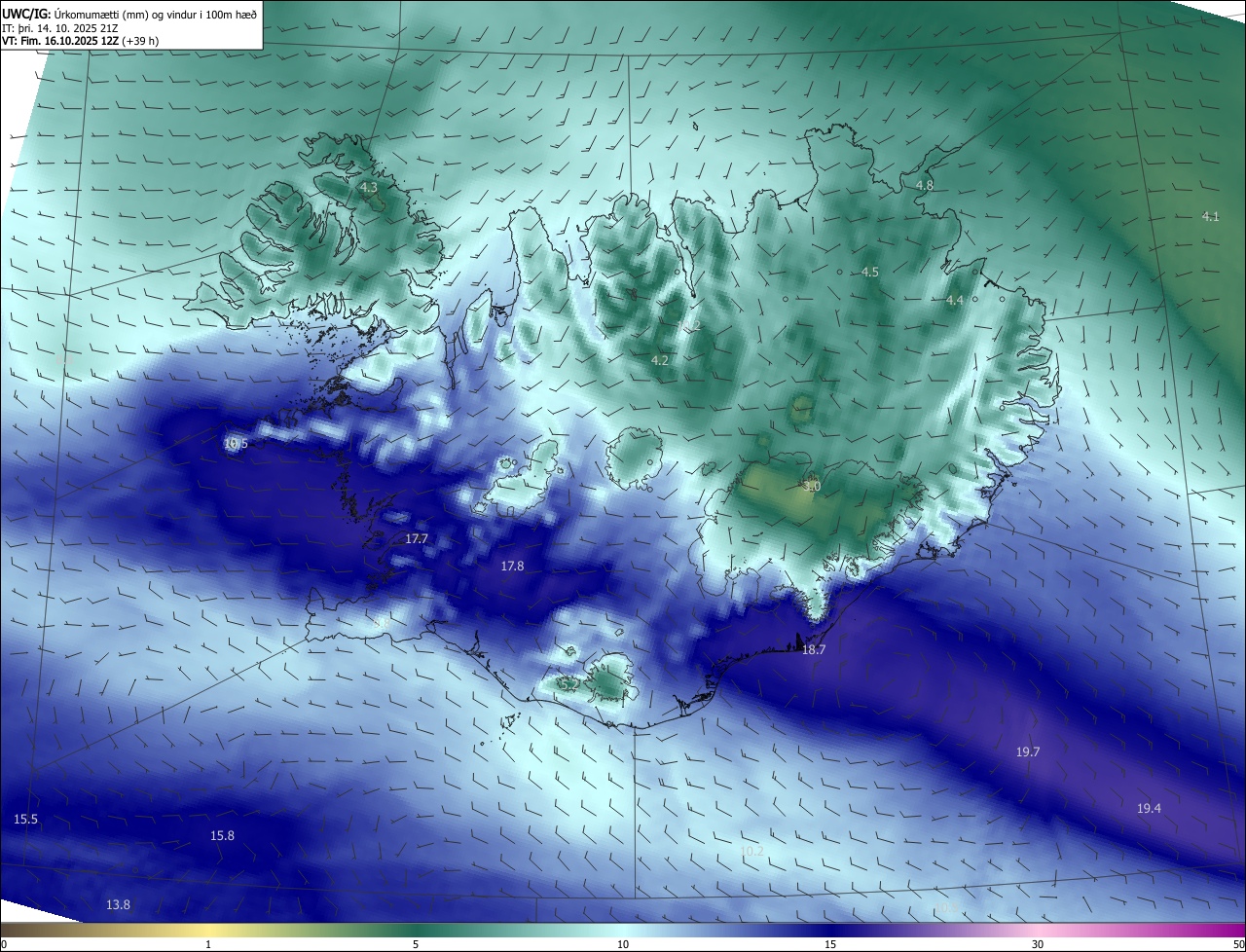The image size is (1246, 952).
Task: Click the 4.5 value label
Action: (870, 272)
